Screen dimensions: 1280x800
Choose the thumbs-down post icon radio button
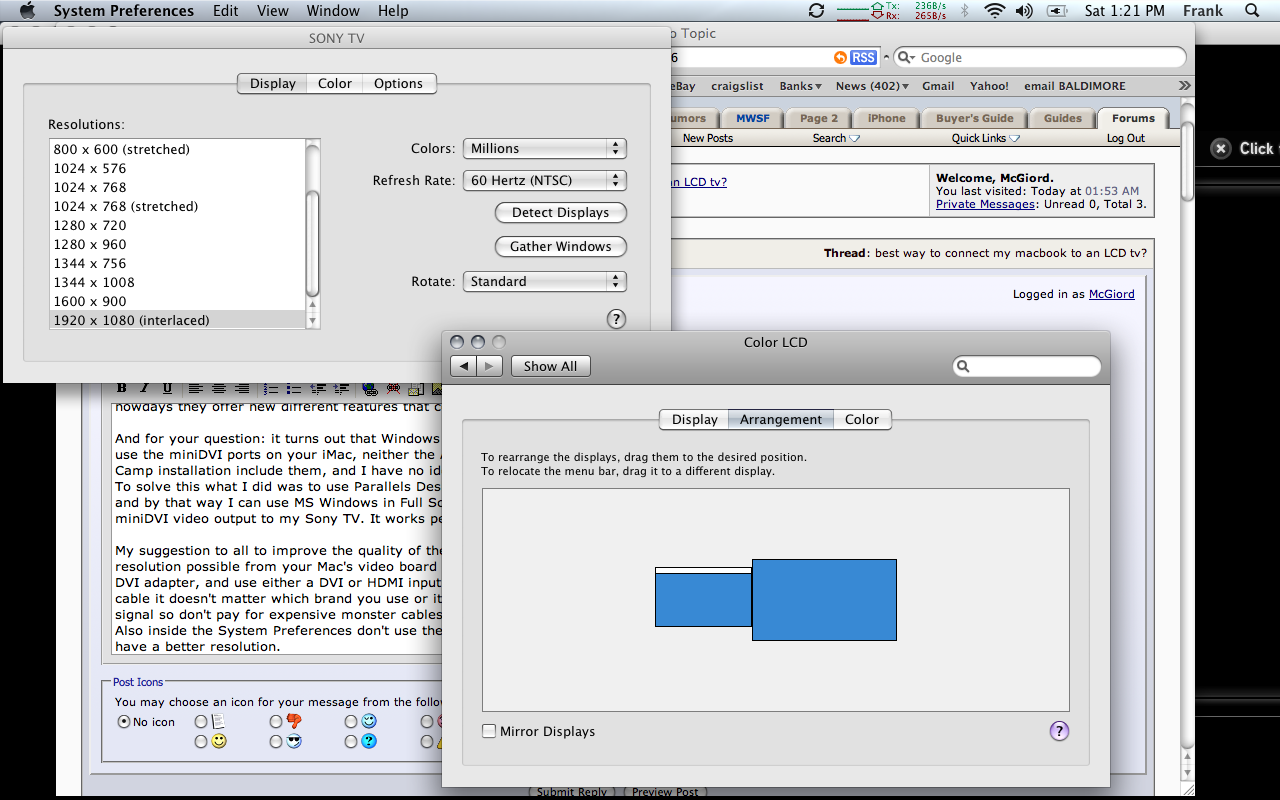[x=276, y=721]
